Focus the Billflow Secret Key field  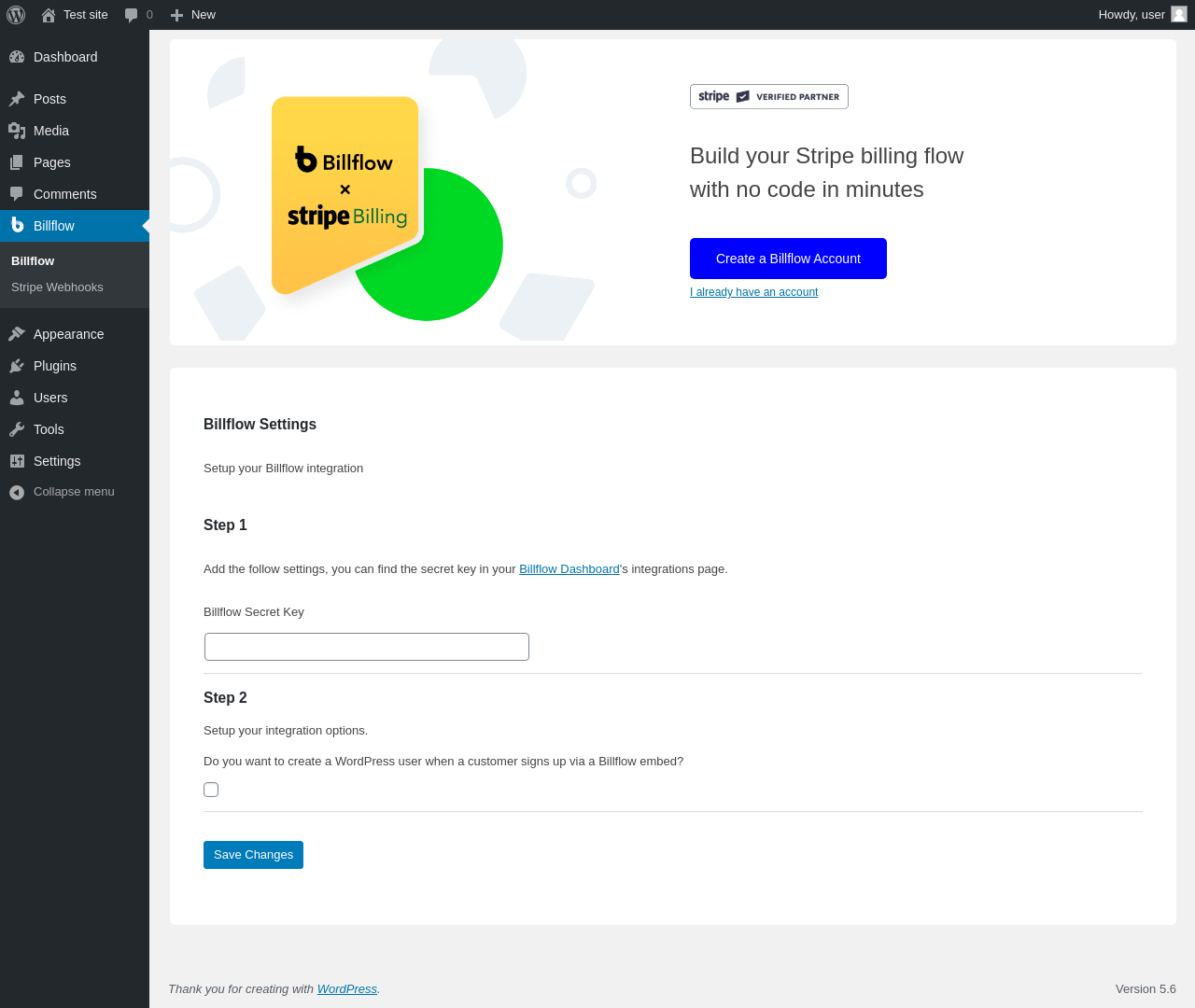(x=367, y=647)
